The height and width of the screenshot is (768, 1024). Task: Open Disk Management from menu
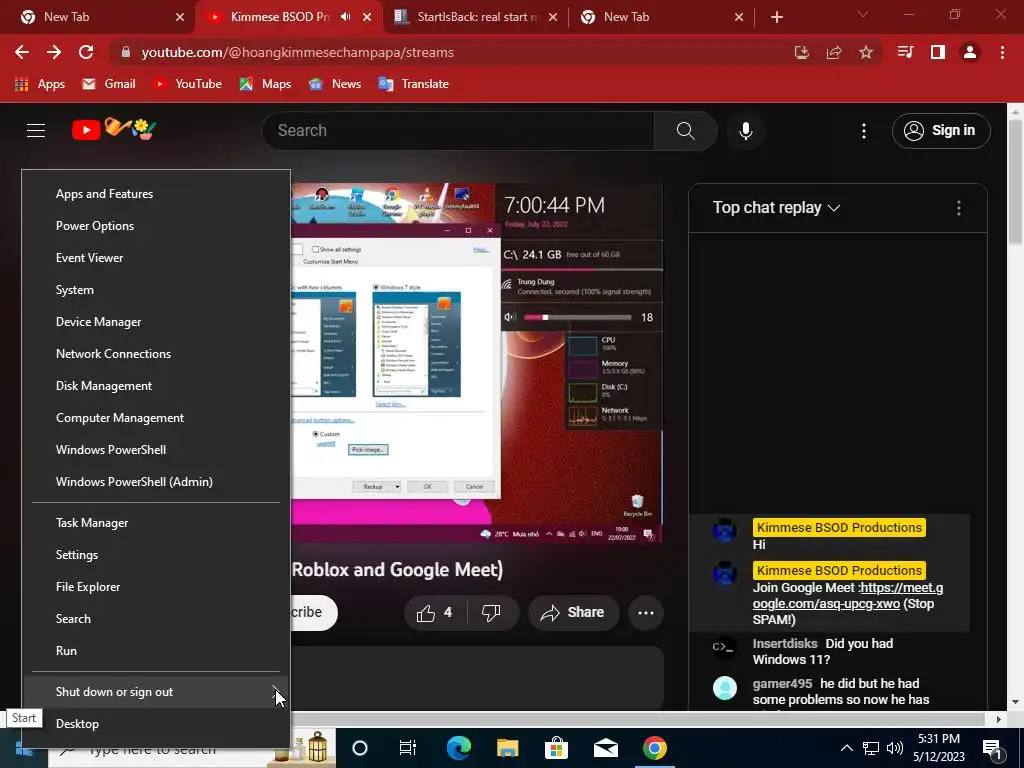point(157,386)
